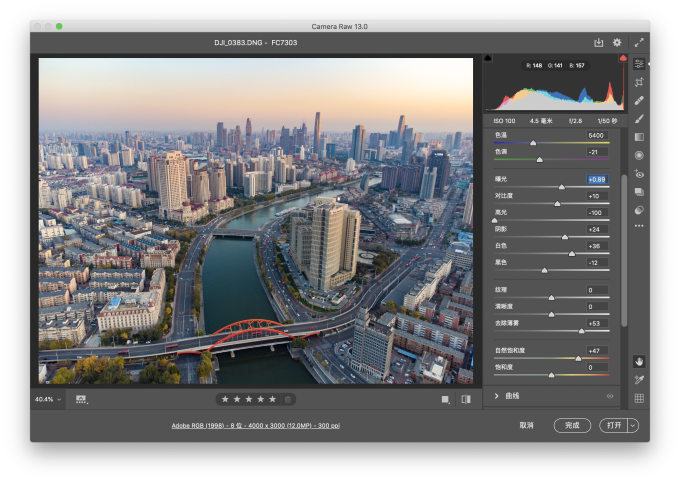Click the 取消 cancel button
680x482 pixels.
tap(526, 426)
